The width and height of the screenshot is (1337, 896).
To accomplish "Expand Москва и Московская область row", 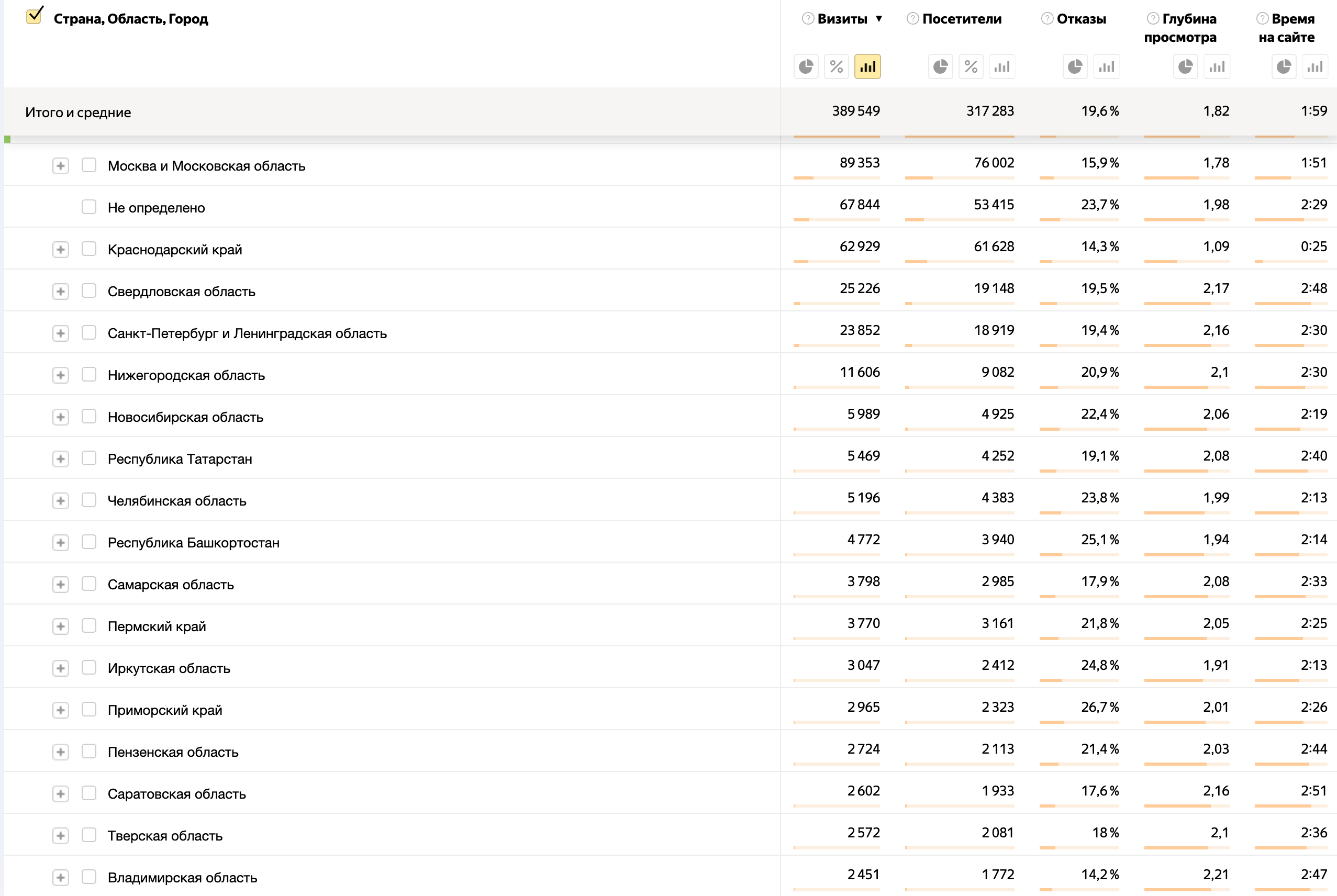I will (x=61, y=166).
